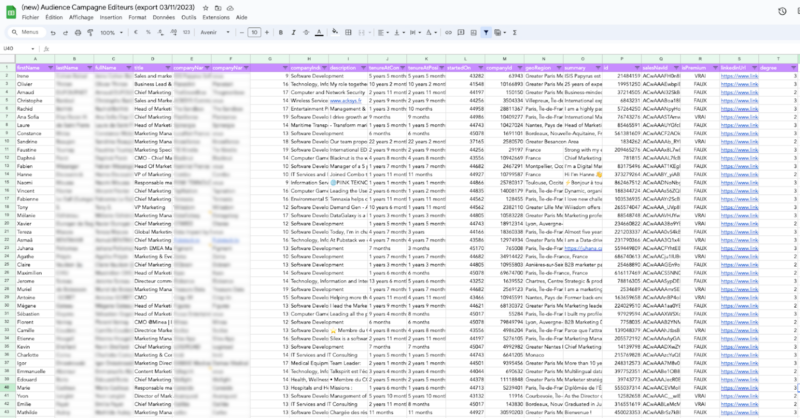Increase decimal places
Screen dimensions: 800x418
(x=173, y=33)
